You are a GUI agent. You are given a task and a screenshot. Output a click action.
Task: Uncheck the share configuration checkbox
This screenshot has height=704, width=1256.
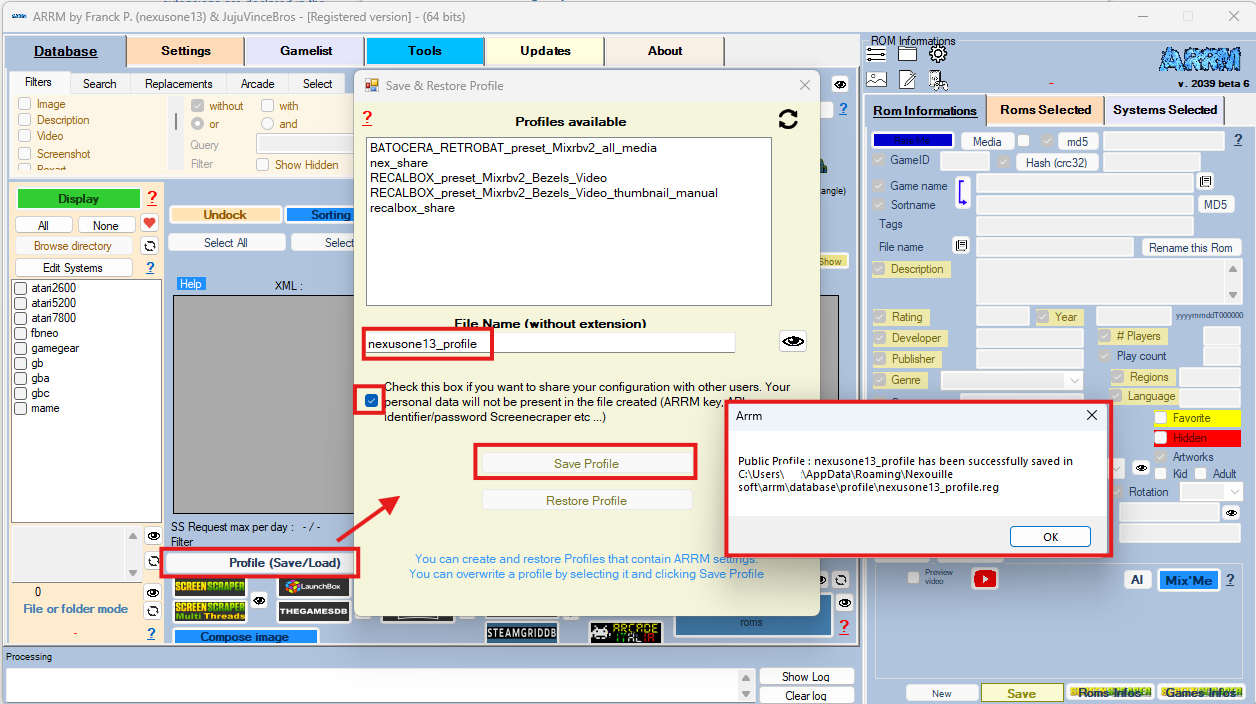[x=371, y=400]
